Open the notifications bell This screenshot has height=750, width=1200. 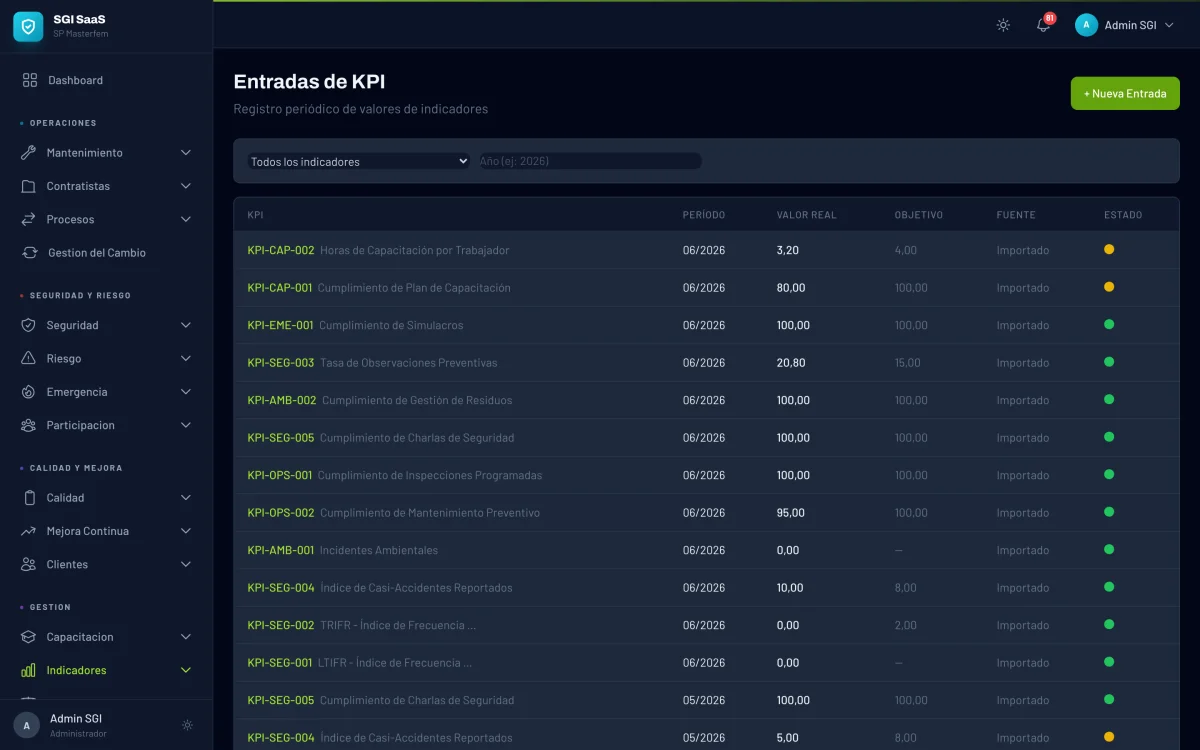pyautogui.click(x=1042, y=25)
